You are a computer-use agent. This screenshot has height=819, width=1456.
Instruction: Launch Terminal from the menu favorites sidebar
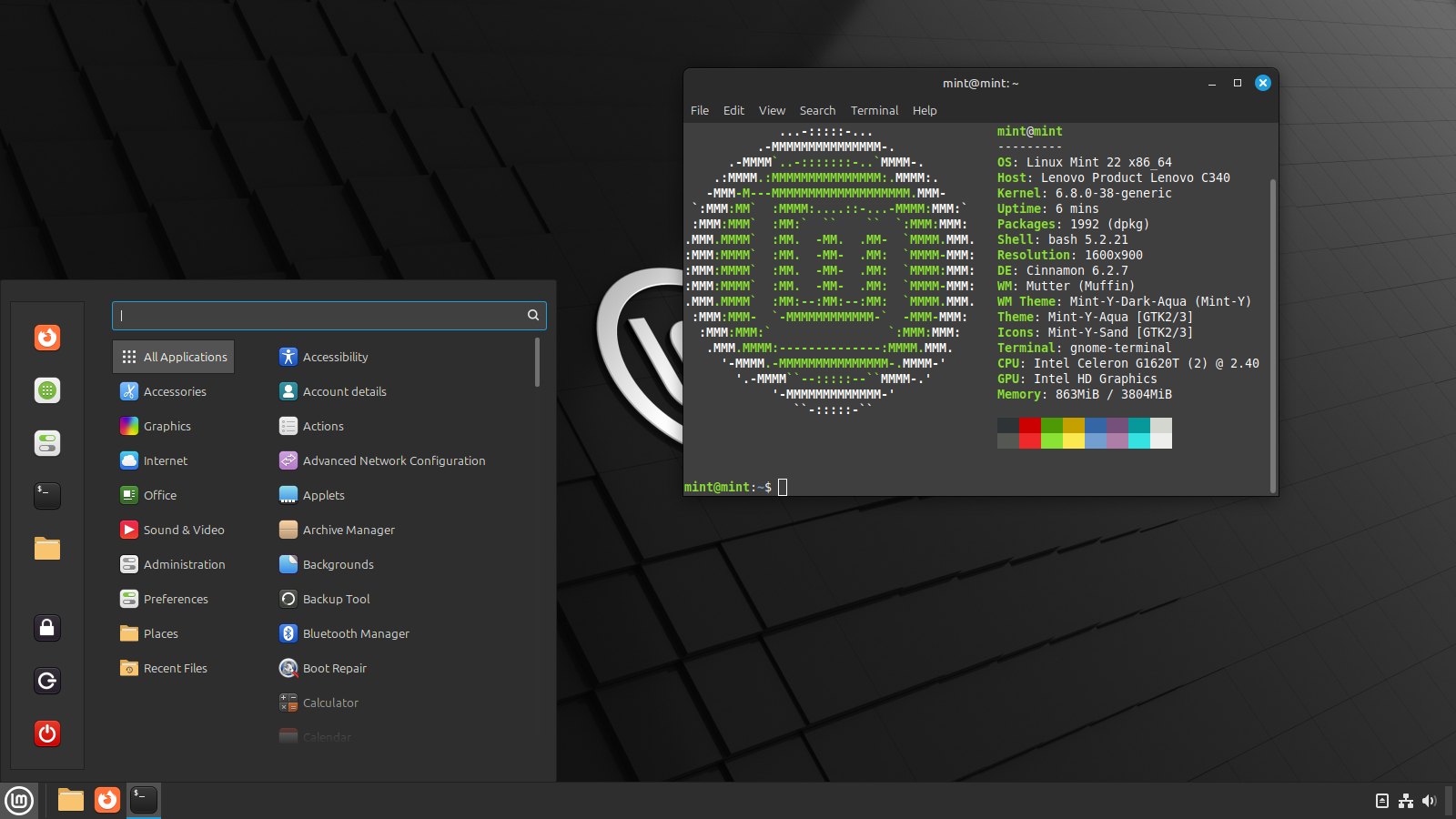pyautogui.click(x=47, y=496)
